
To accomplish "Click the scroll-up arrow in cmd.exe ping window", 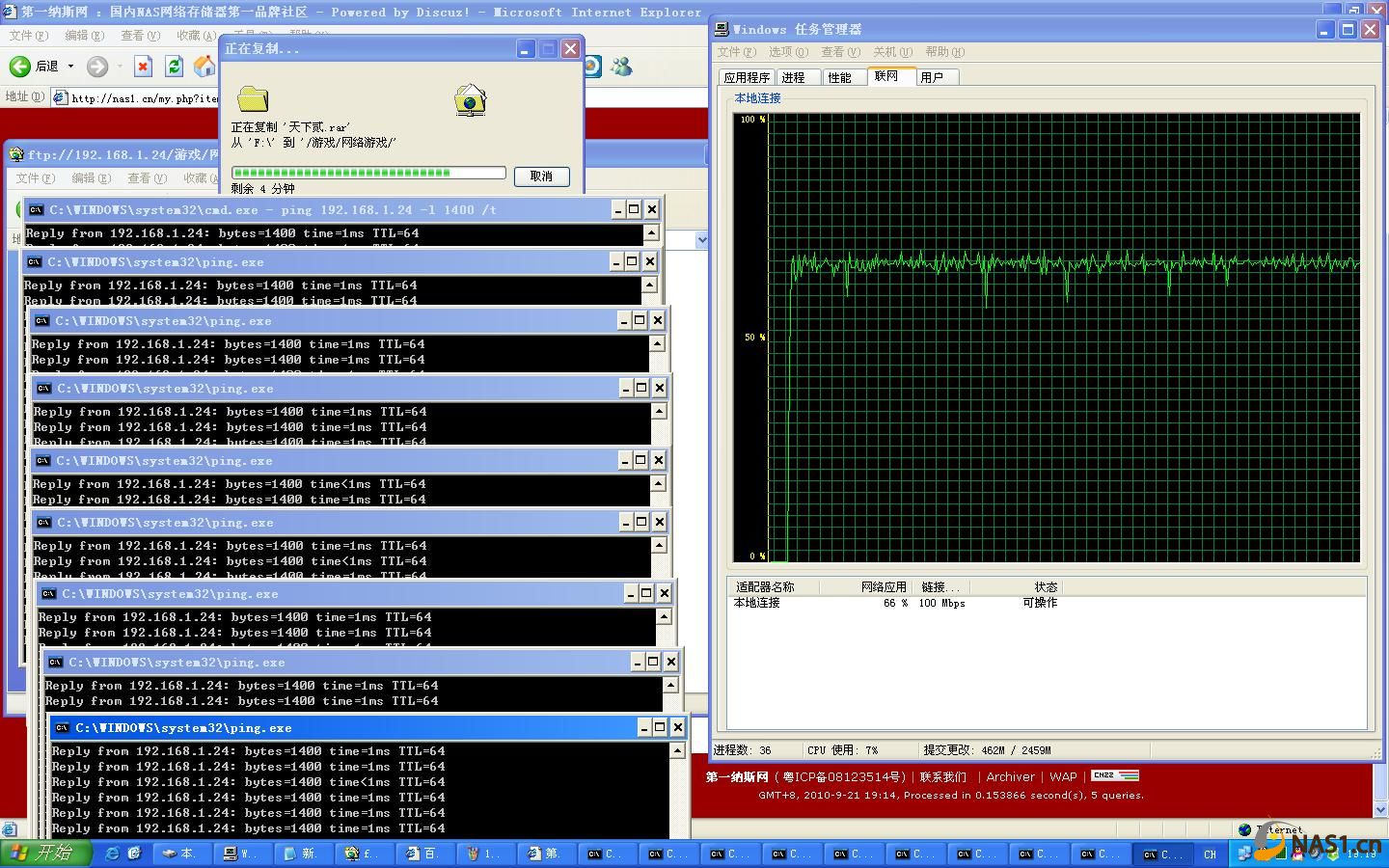I will click(x=652, y=232).
